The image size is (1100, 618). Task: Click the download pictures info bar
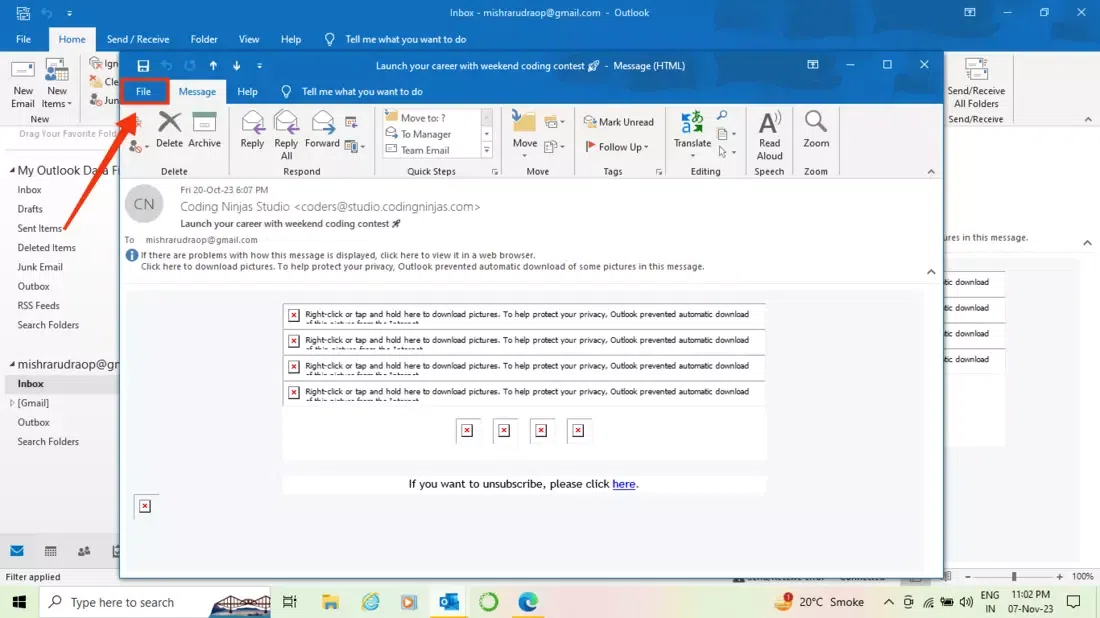[422, 267]
